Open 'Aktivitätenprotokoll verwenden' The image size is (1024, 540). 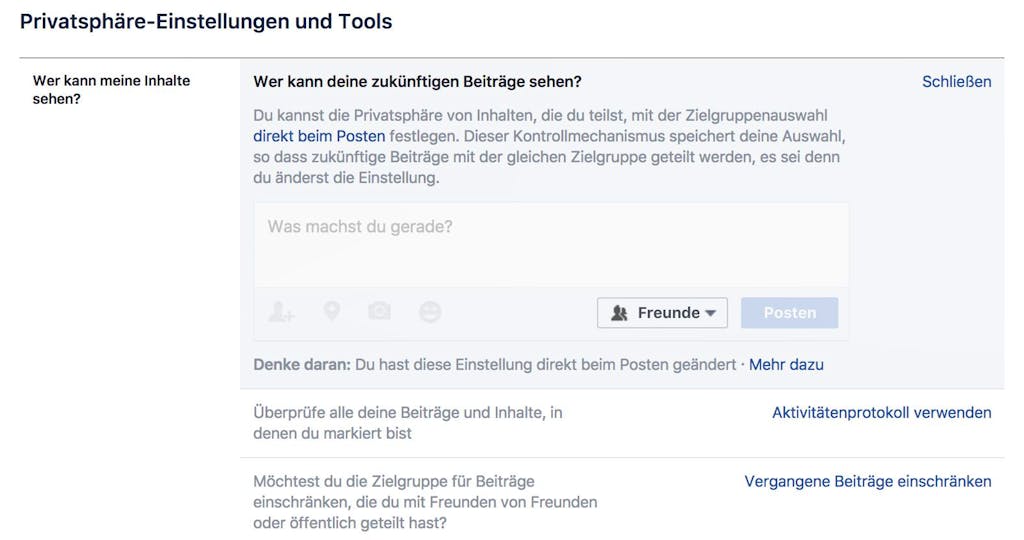click(x=882, y=413)
